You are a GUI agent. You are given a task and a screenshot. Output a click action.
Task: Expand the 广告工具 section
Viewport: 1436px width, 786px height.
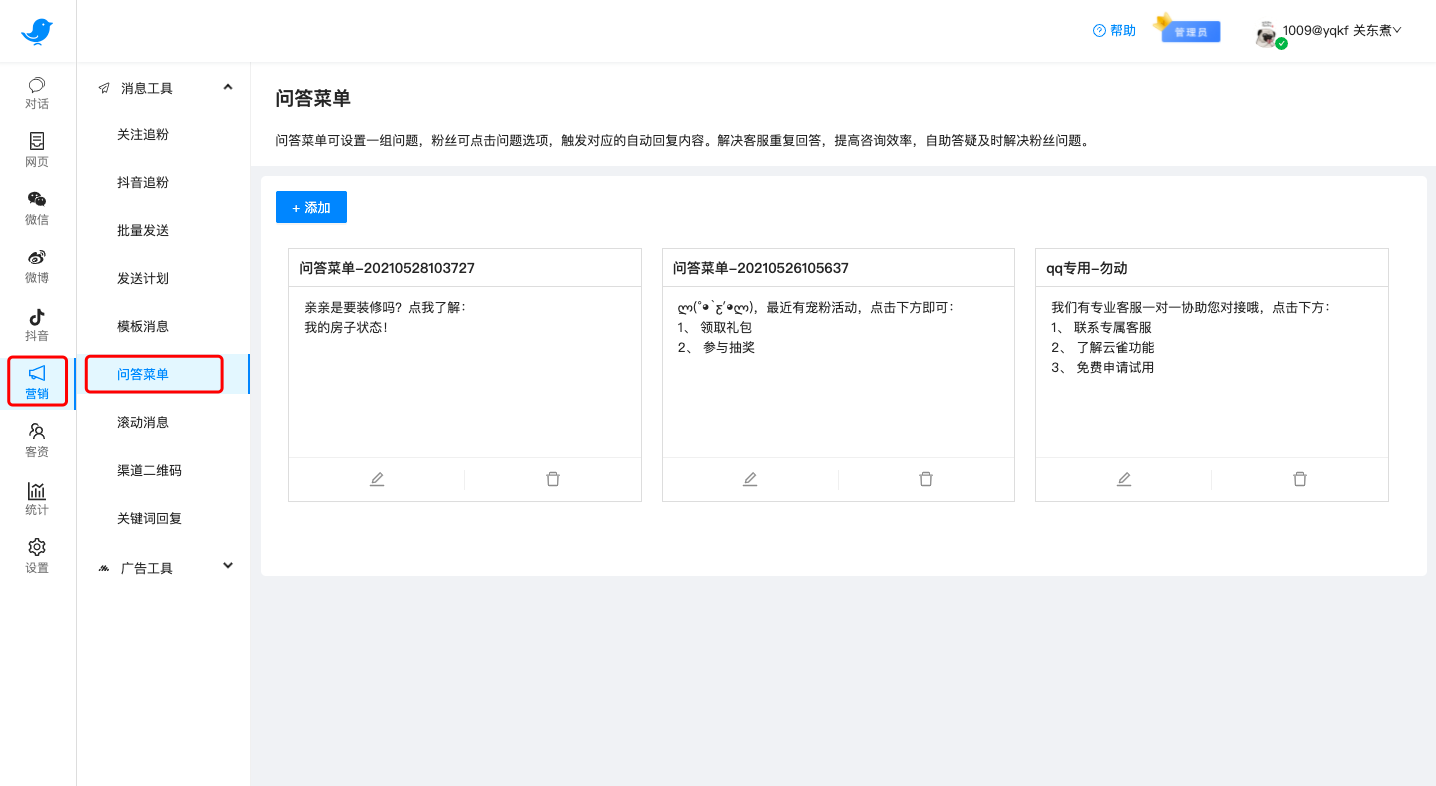(x=227, y=566)
